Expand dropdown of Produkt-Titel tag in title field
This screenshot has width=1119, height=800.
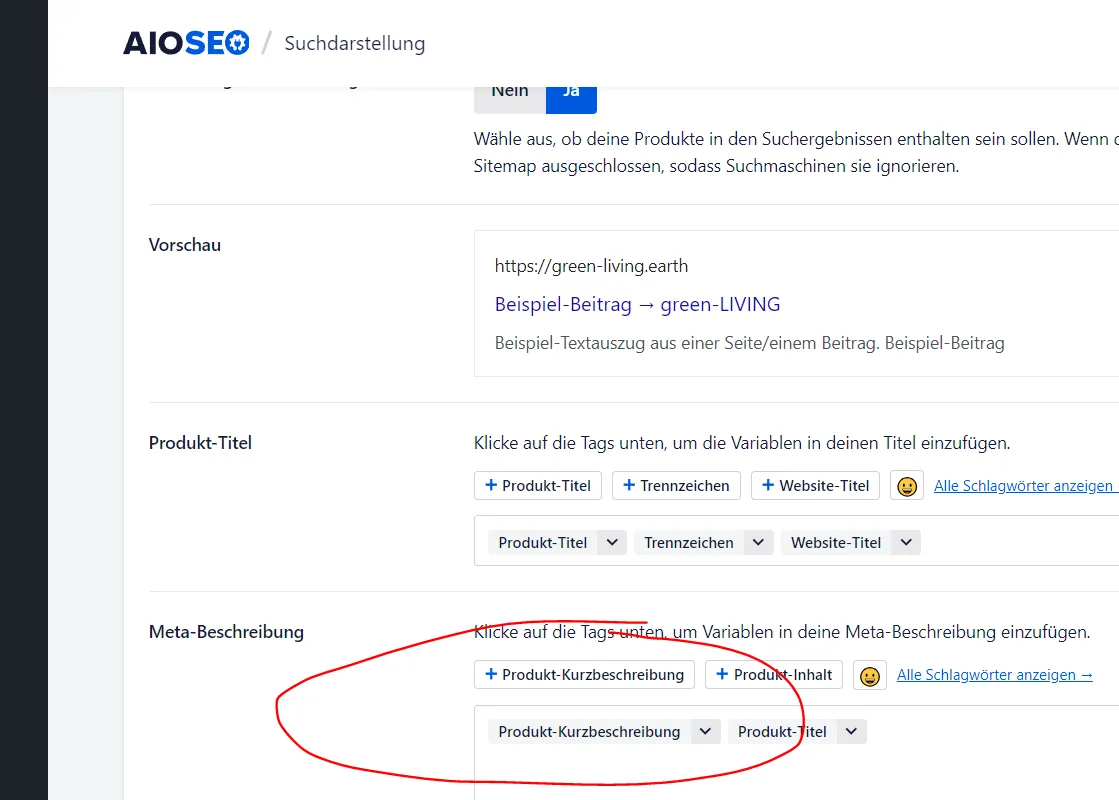tap(612, 542)
